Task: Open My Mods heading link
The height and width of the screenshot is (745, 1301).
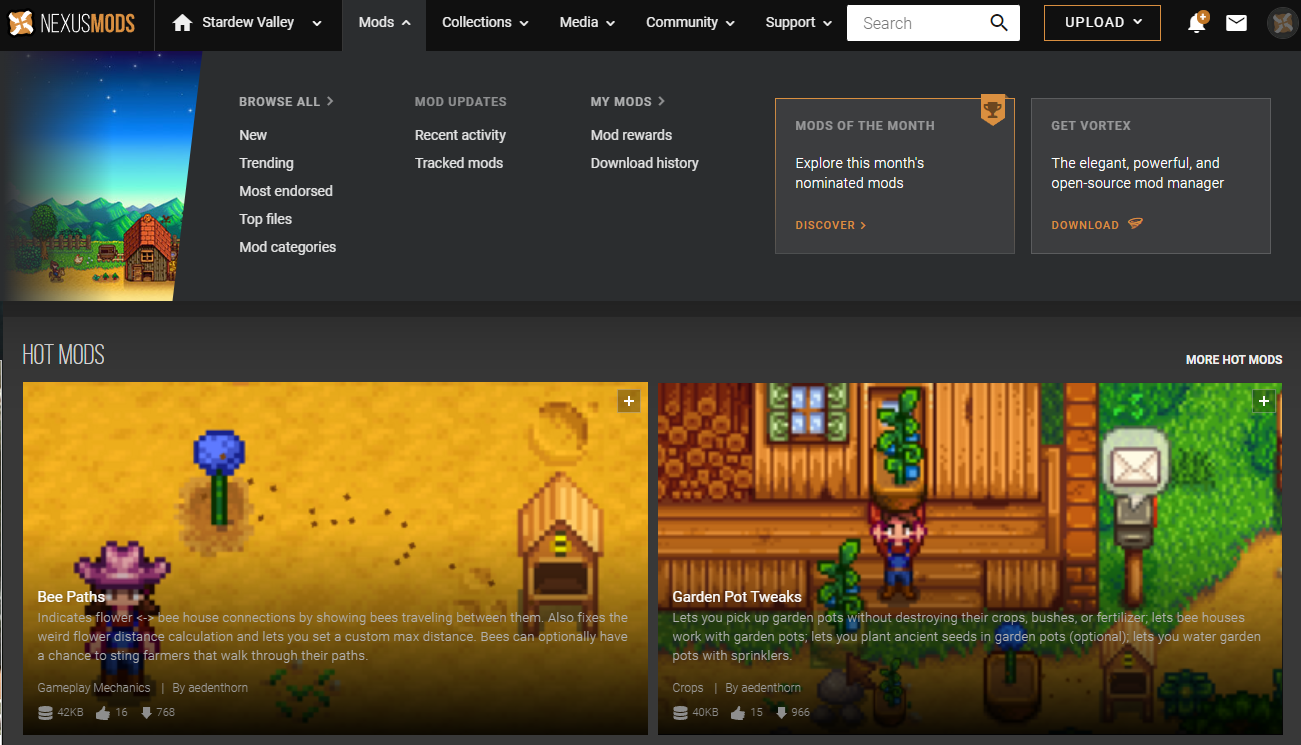Action: [628, 101]
